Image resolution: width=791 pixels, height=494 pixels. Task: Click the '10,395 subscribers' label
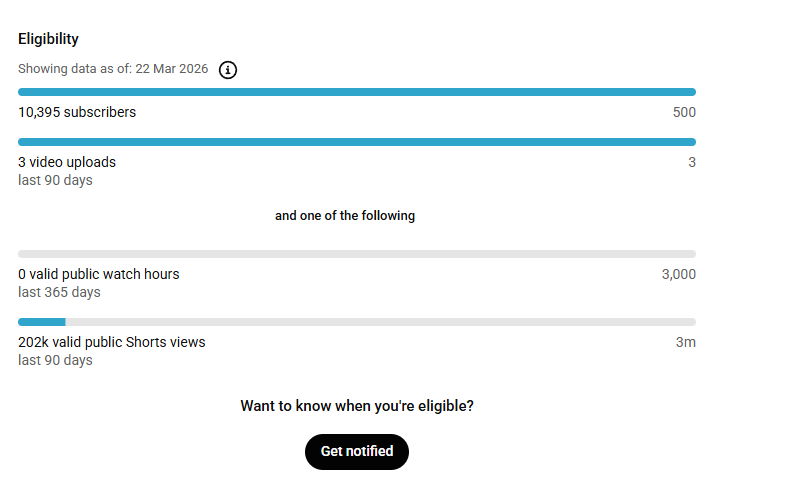click(77, 112)
